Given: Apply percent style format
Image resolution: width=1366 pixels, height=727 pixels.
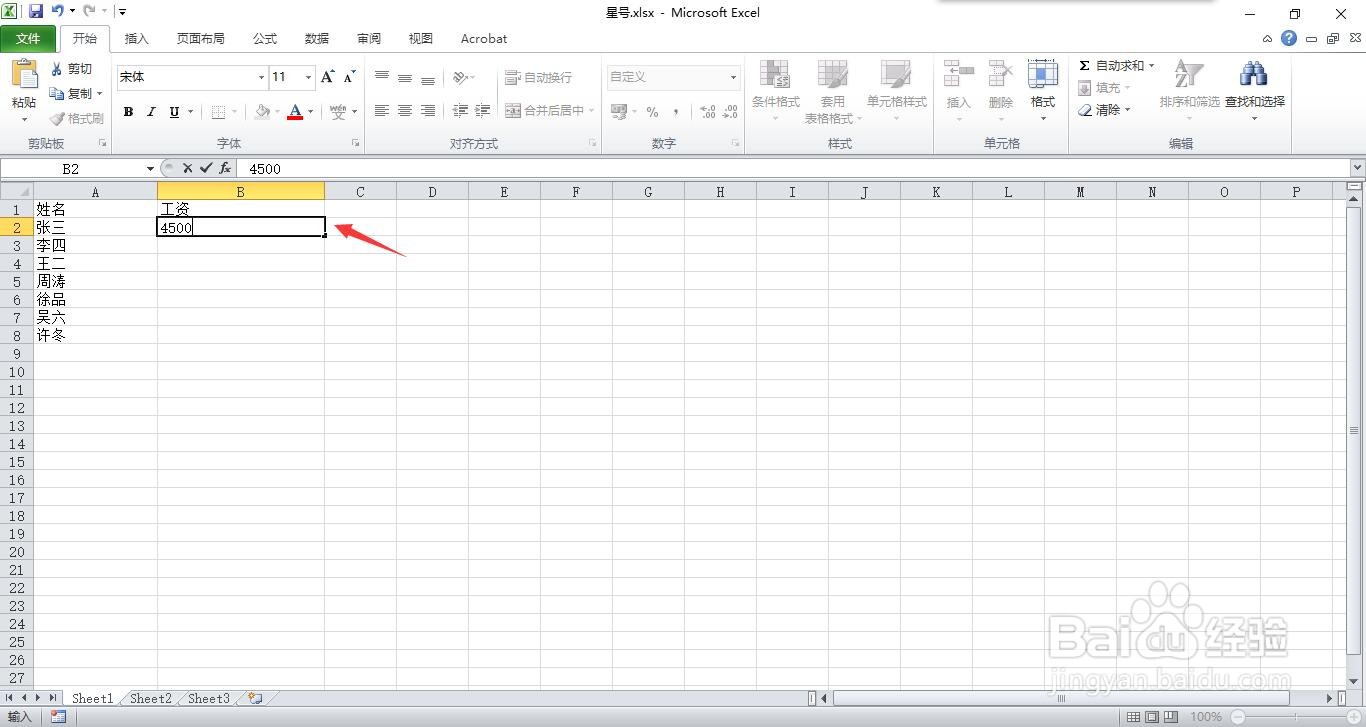Looking at the screenshot, I should [652, 112].
